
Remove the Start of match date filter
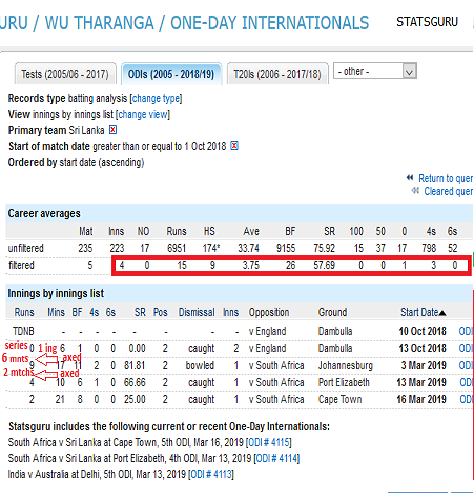pyautogui.click(x=234, y=146)
